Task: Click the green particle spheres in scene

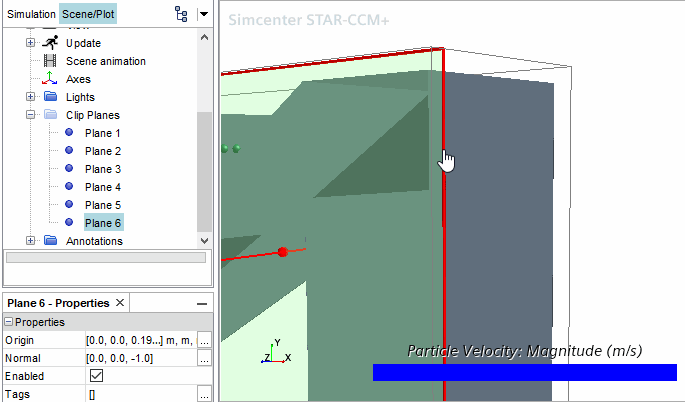Action: click(231, 149)
